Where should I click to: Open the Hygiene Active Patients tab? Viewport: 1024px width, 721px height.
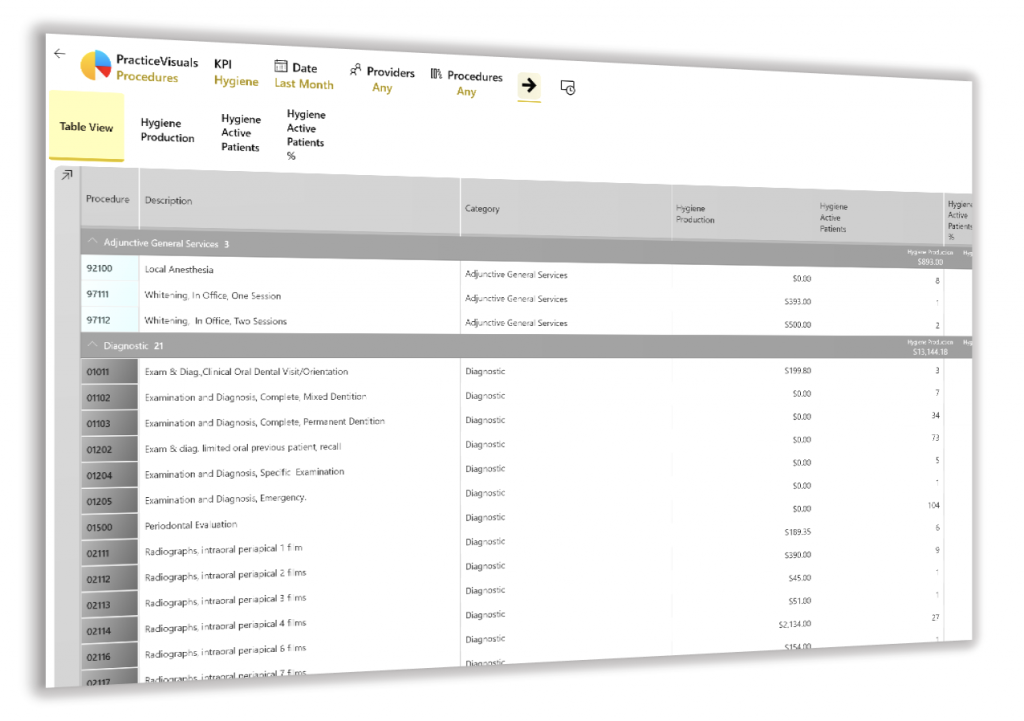click(x=241, y=133)
